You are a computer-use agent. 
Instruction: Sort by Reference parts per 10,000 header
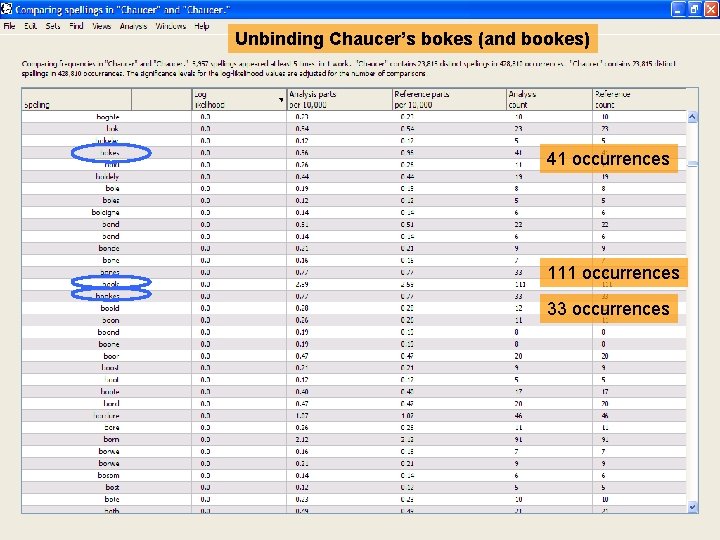click(x=449, y=99)
